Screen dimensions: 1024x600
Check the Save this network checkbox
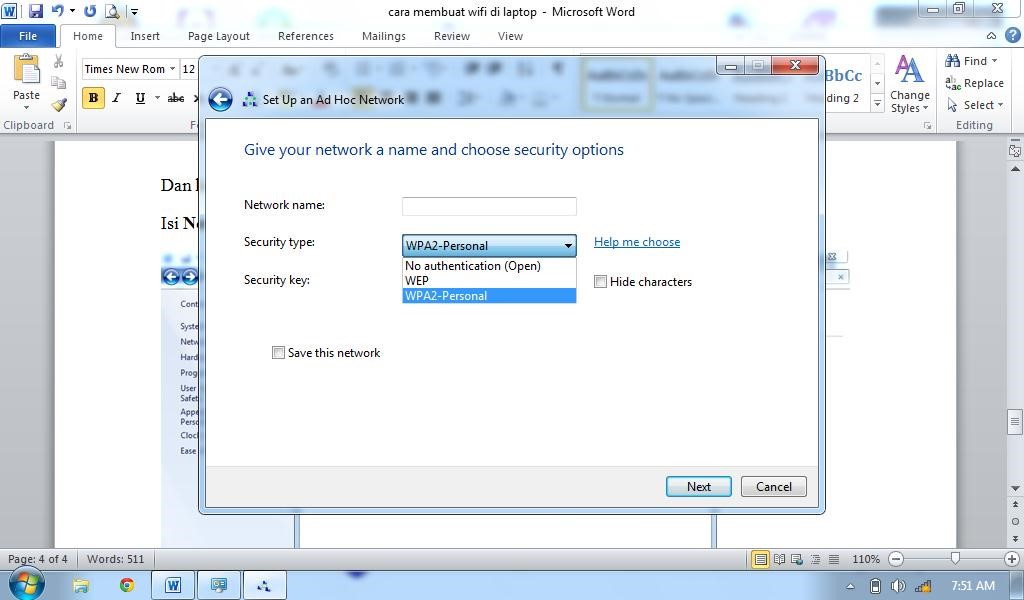pos(278,353)
